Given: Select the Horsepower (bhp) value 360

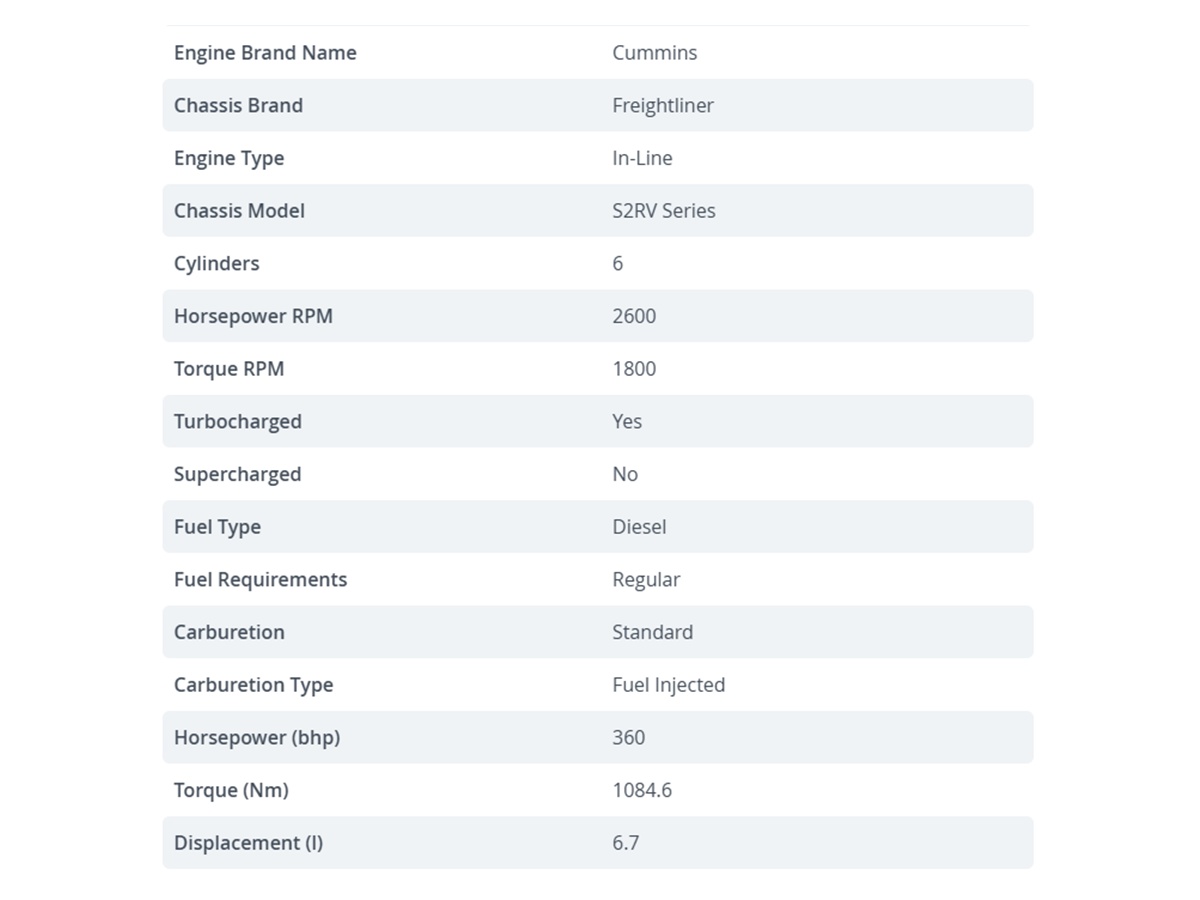Looking at the screenshot, I should [628, 738].
